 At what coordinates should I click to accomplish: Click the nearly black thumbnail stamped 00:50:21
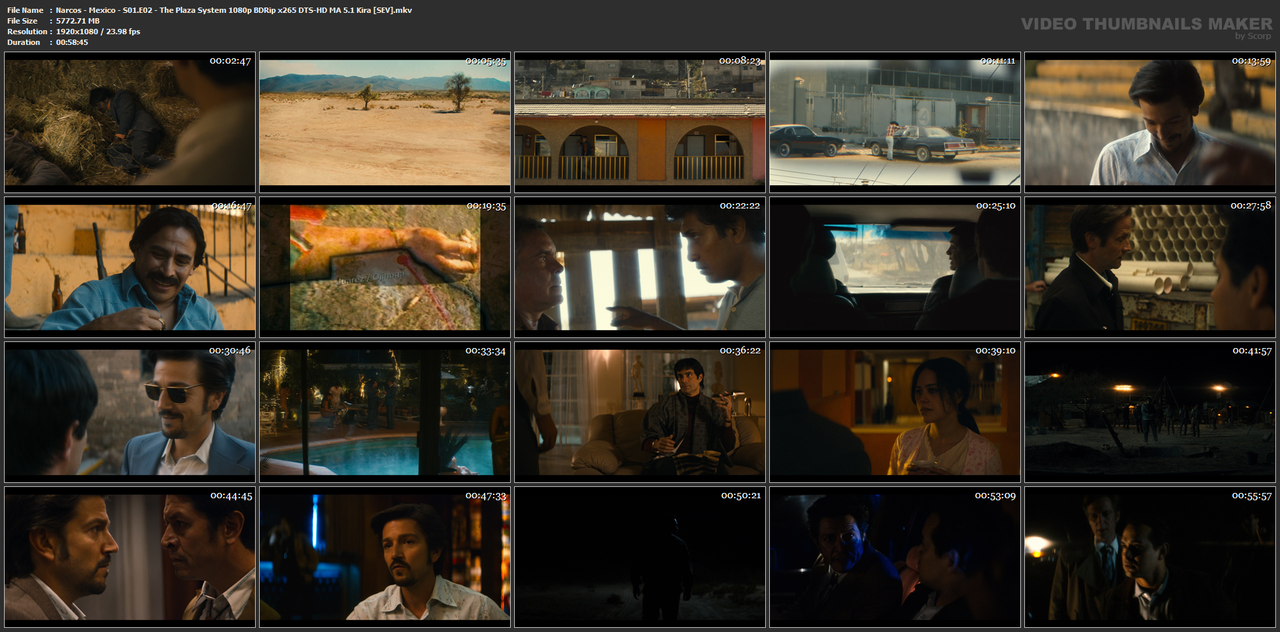click(640, 557)
